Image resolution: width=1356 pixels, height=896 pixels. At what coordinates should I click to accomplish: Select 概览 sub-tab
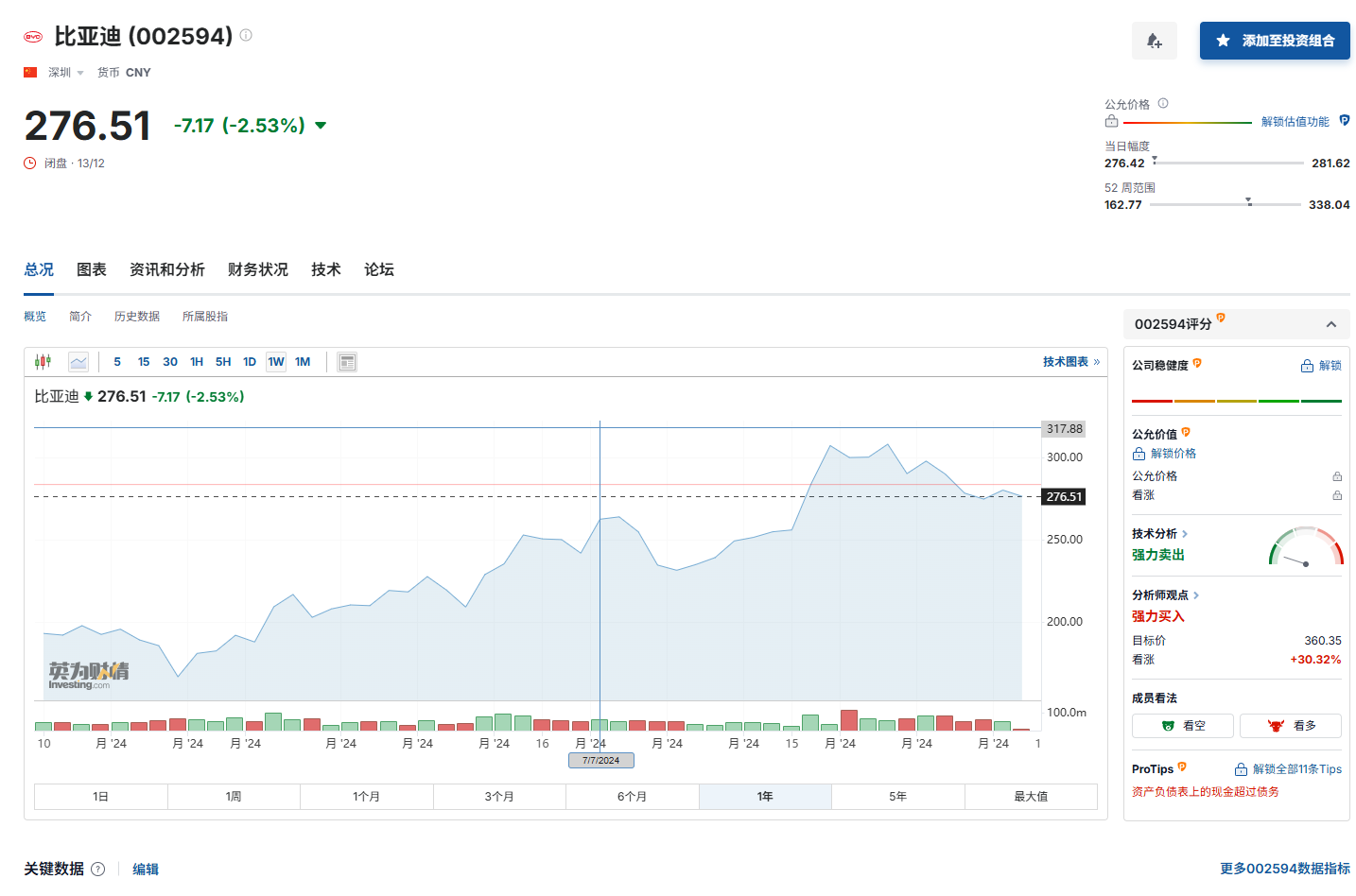[x=35, y=317]
